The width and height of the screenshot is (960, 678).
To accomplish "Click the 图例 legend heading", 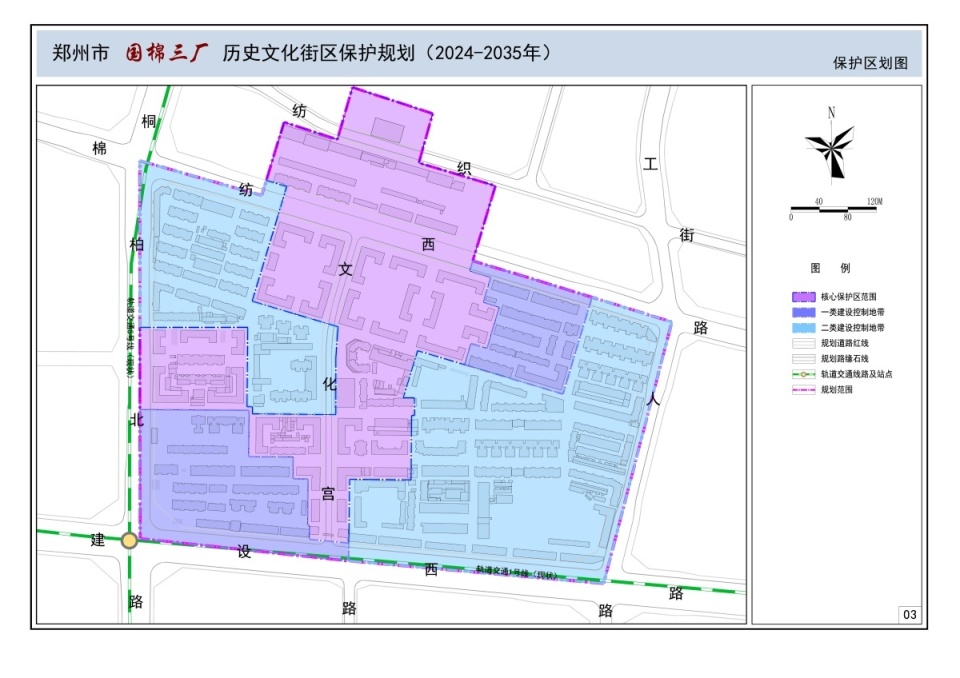I will [830, 268].
